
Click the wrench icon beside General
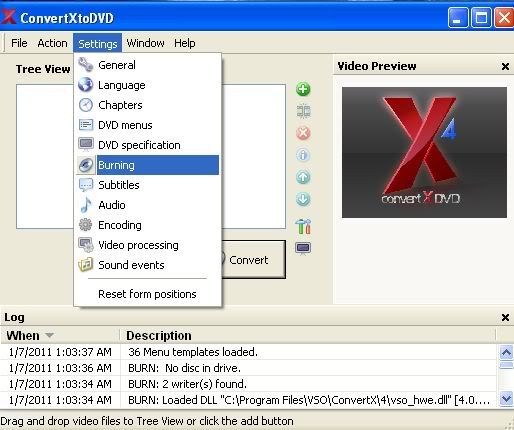click(86, 65)
